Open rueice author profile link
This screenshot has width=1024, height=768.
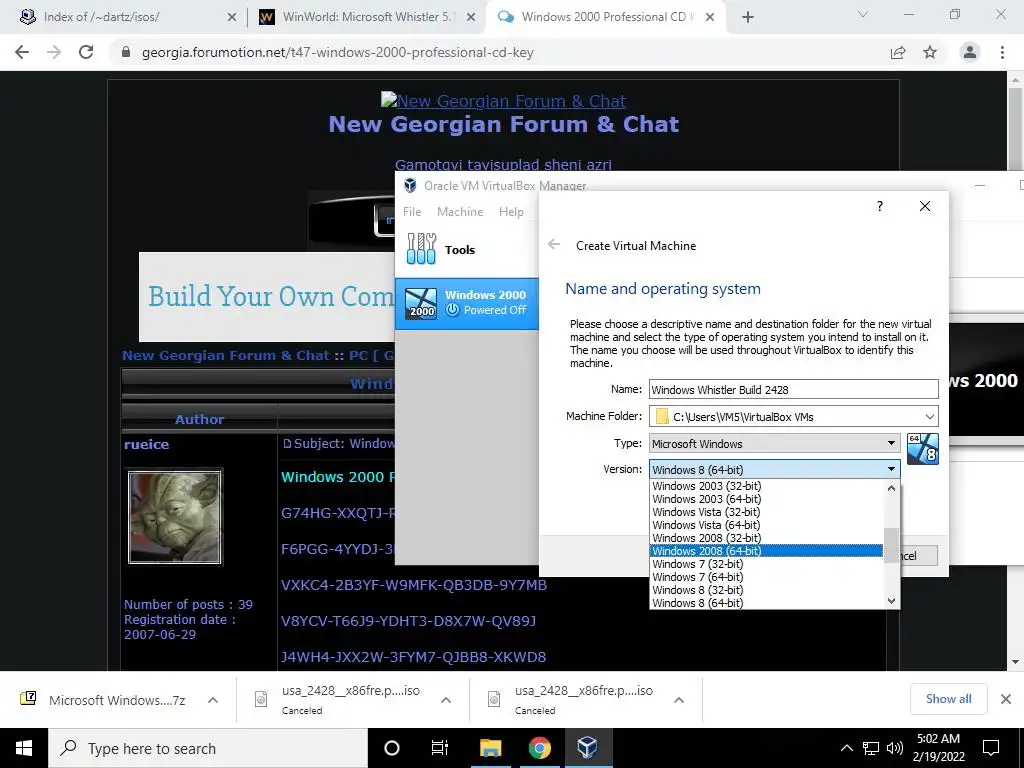click(146, 444)
